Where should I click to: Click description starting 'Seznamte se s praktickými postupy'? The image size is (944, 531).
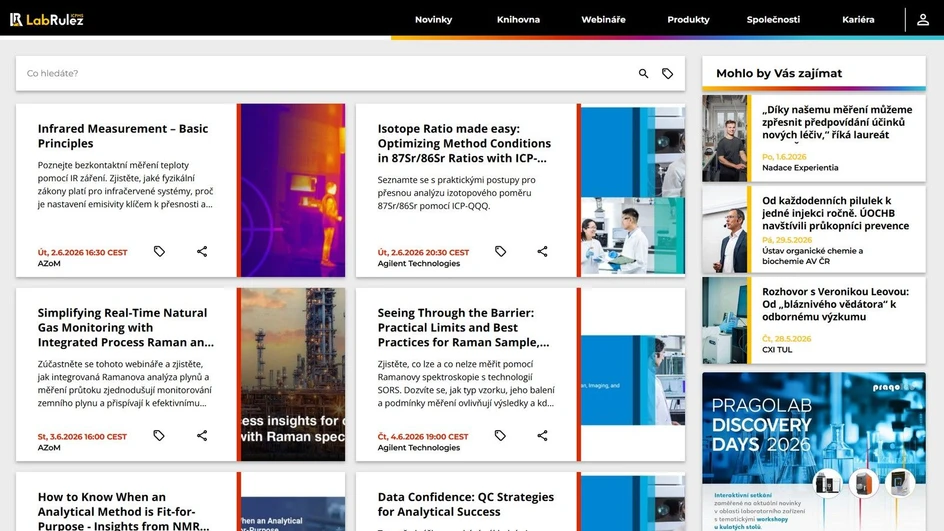pyautogui.click(x=456, y=193)
